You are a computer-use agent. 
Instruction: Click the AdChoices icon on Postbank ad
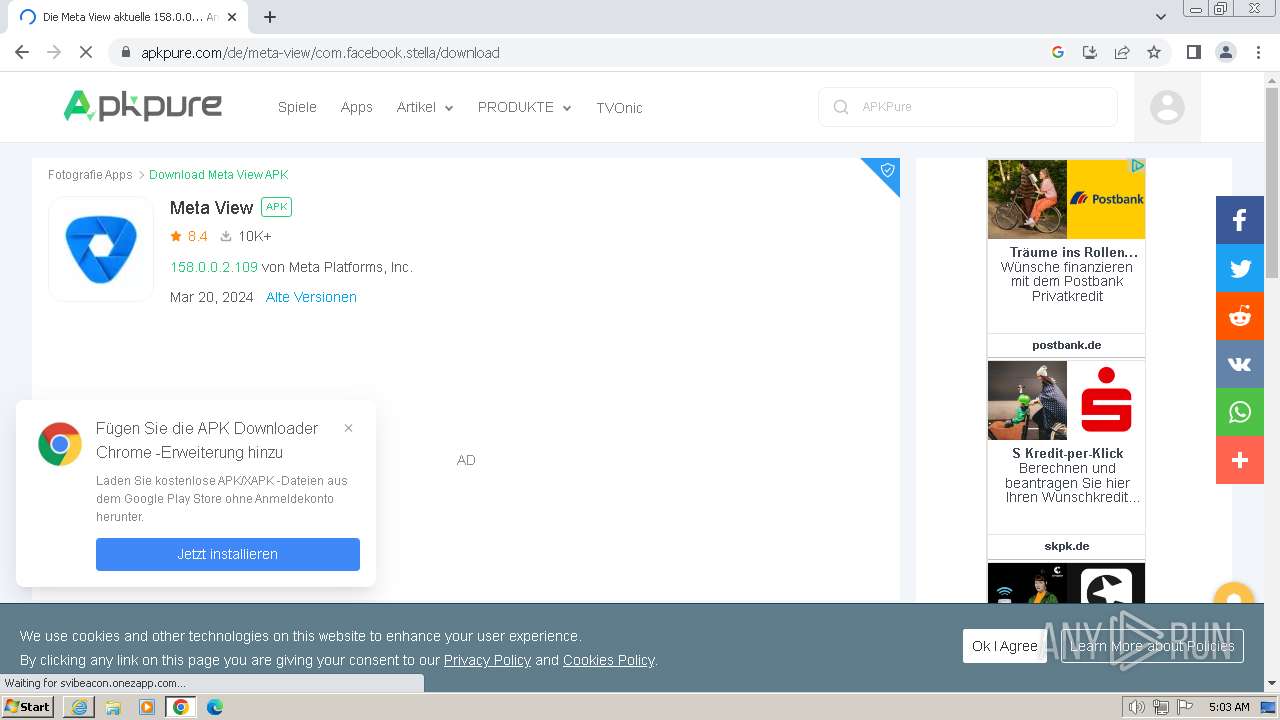[x=1137, y=166]
